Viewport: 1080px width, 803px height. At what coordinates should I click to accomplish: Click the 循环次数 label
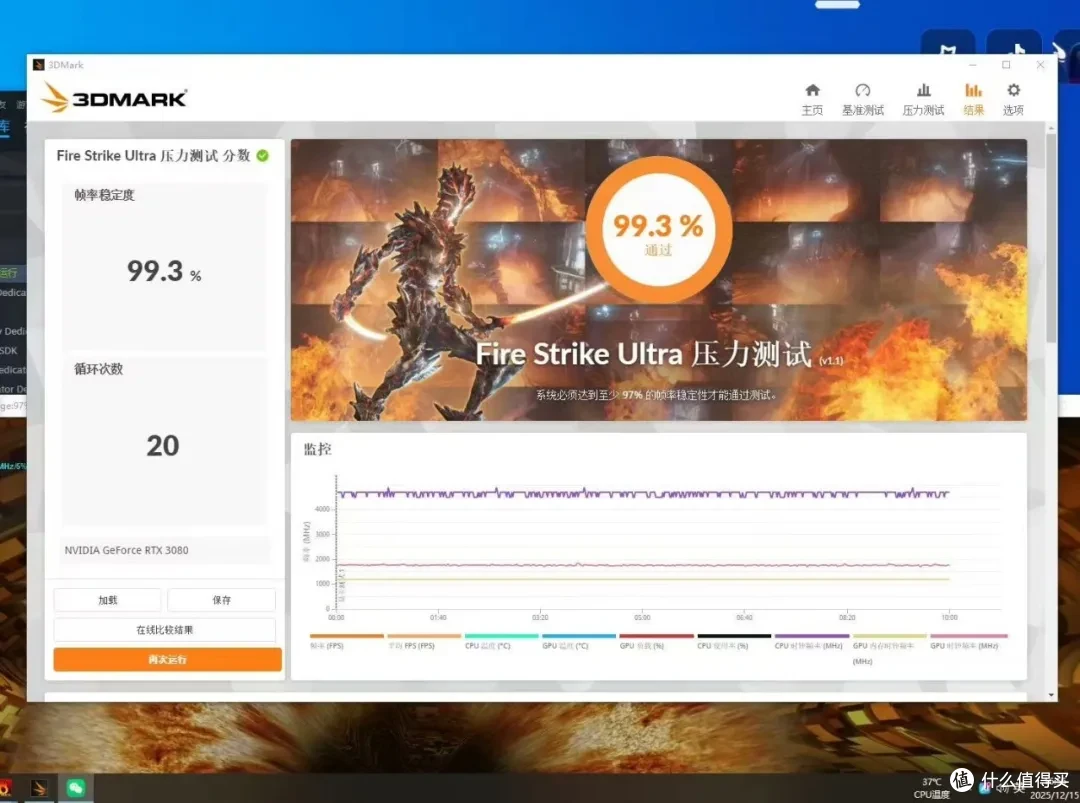(x=98, y=368)
